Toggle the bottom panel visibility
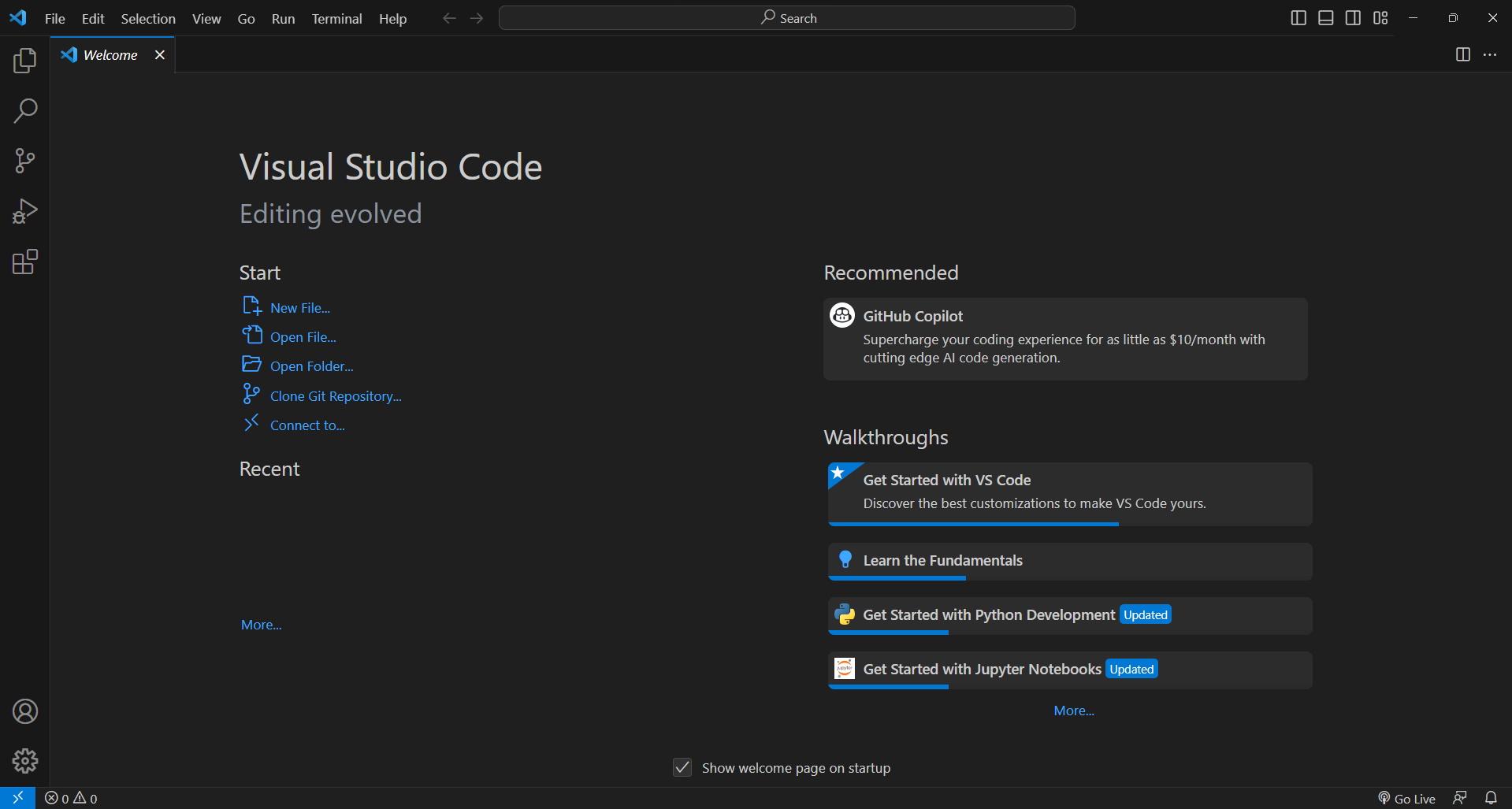Viewport: 1512px width, 809px height. 1325,17
